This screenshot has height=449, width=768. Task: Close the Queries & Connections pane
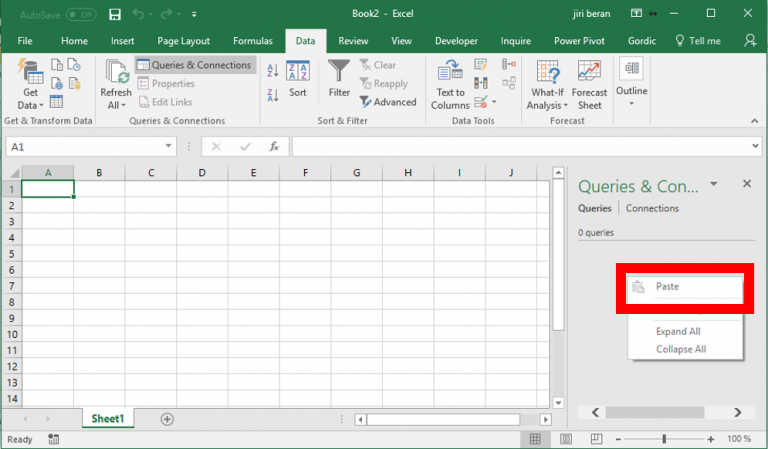(746, 184)
